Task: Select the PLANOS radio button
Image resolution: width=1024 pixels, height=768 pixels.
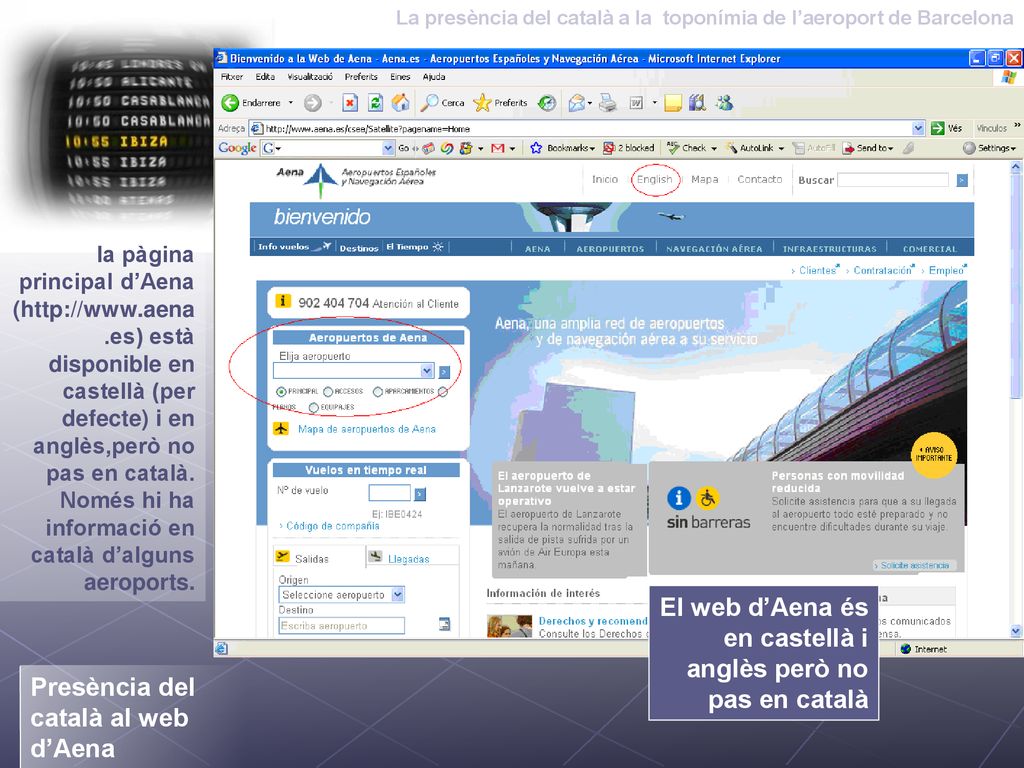Action: tap(443, 392)
